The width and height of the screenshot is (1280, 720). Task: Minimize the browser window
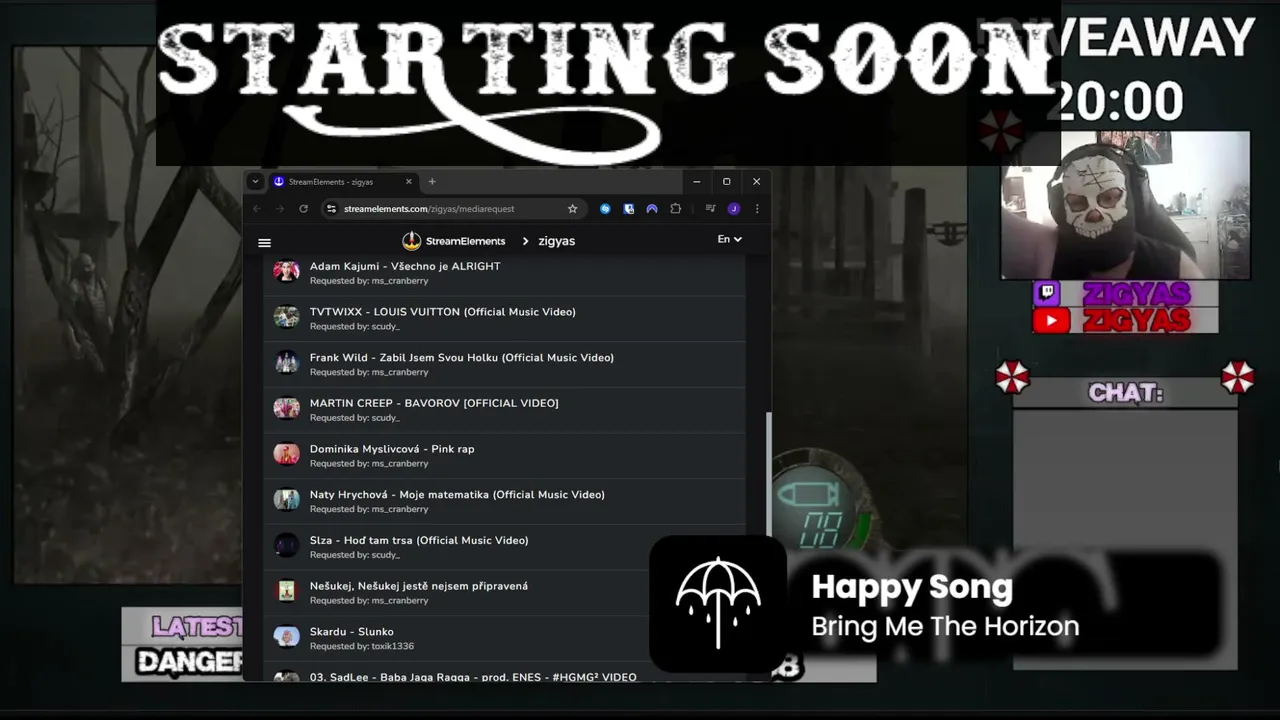click(x=697, y=182)
